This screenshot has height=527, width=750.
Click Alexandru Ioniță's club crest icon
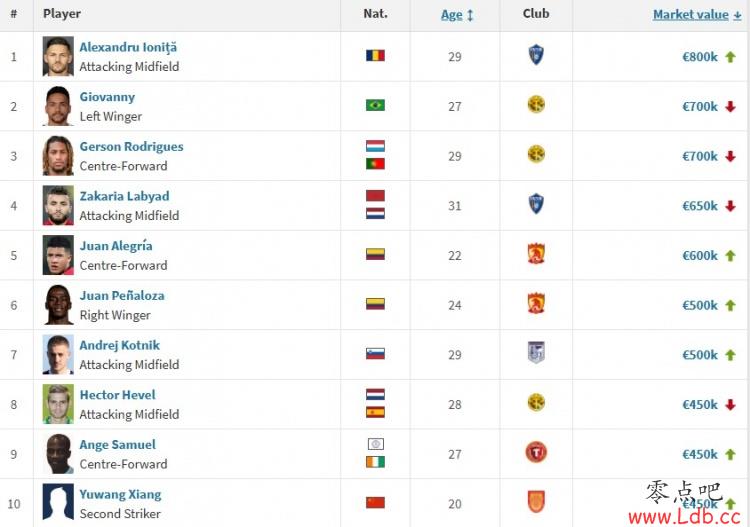click(x=536, y=55)
